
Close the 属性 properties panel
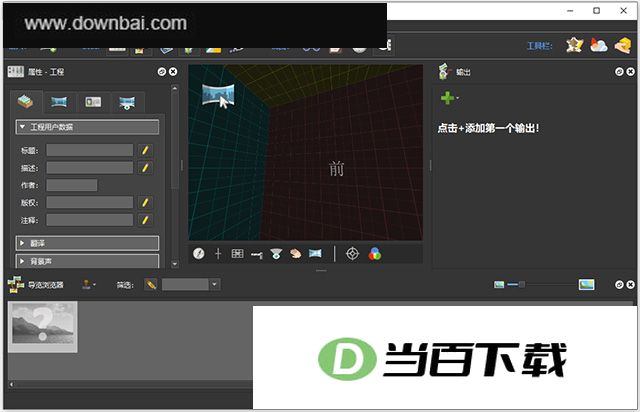tap(173, 72)
